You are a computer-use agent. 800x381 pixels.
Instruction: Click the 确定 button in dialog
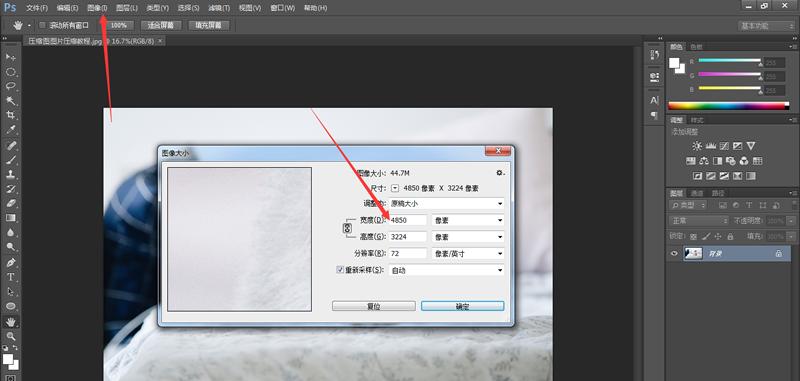pyautogui.click(x=462, y=306)
